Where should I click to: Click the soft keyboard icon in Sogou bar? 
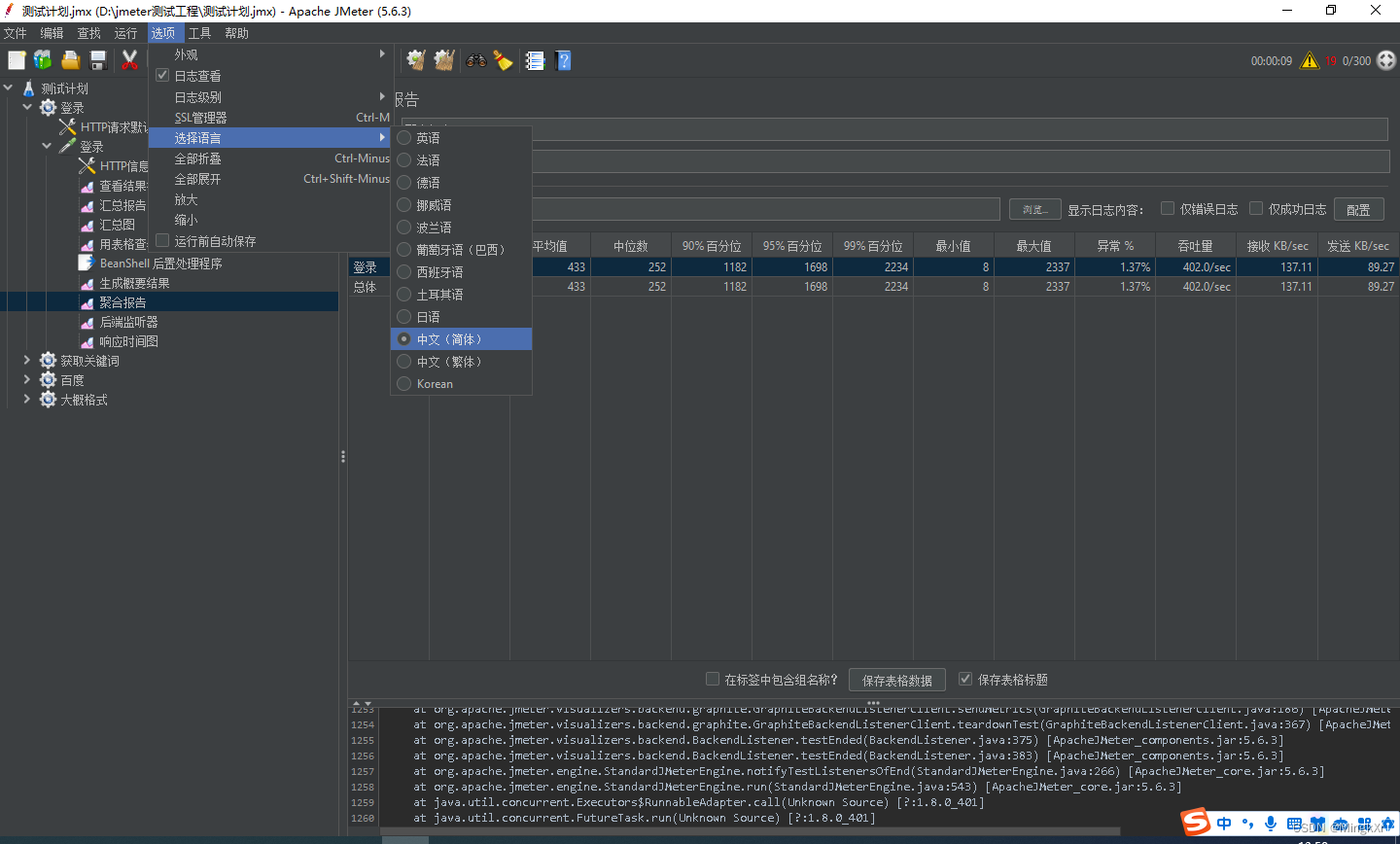point(1294,824)
